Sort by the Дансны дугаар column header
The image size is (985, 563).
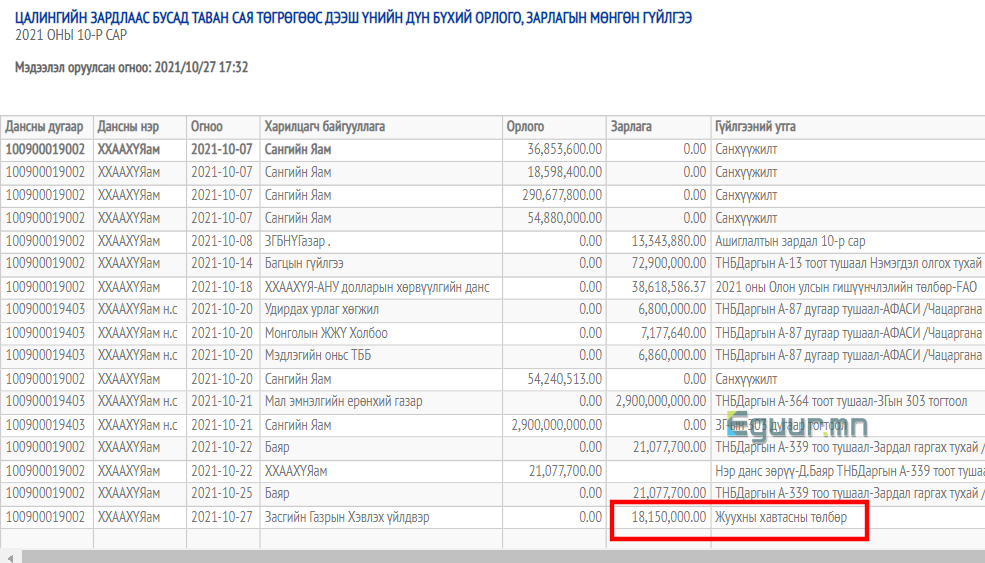pyautogui.click(x=46, y=127)
